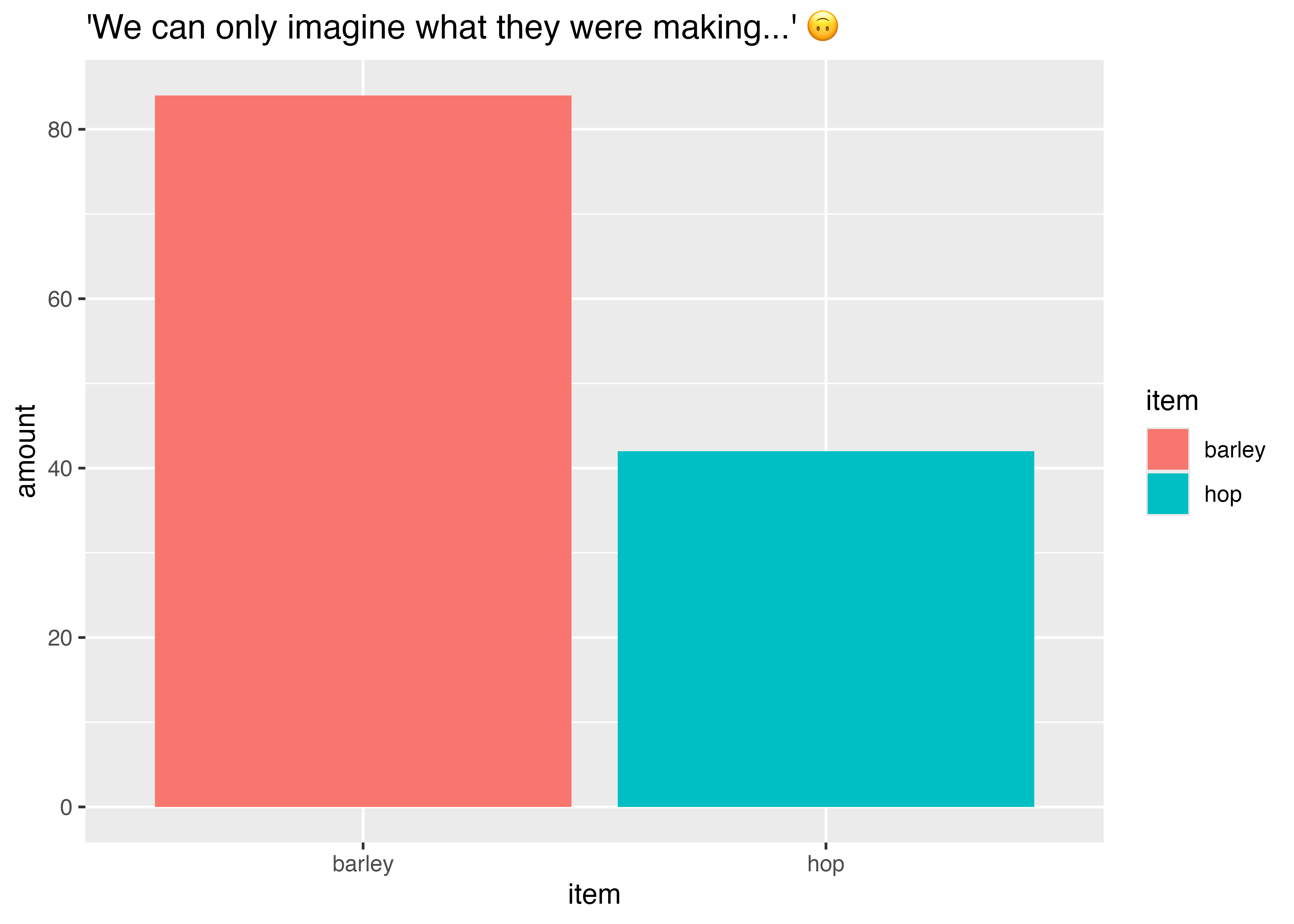Click the legend title 'item'
1294x924 pixels.
pos(1172,401)
